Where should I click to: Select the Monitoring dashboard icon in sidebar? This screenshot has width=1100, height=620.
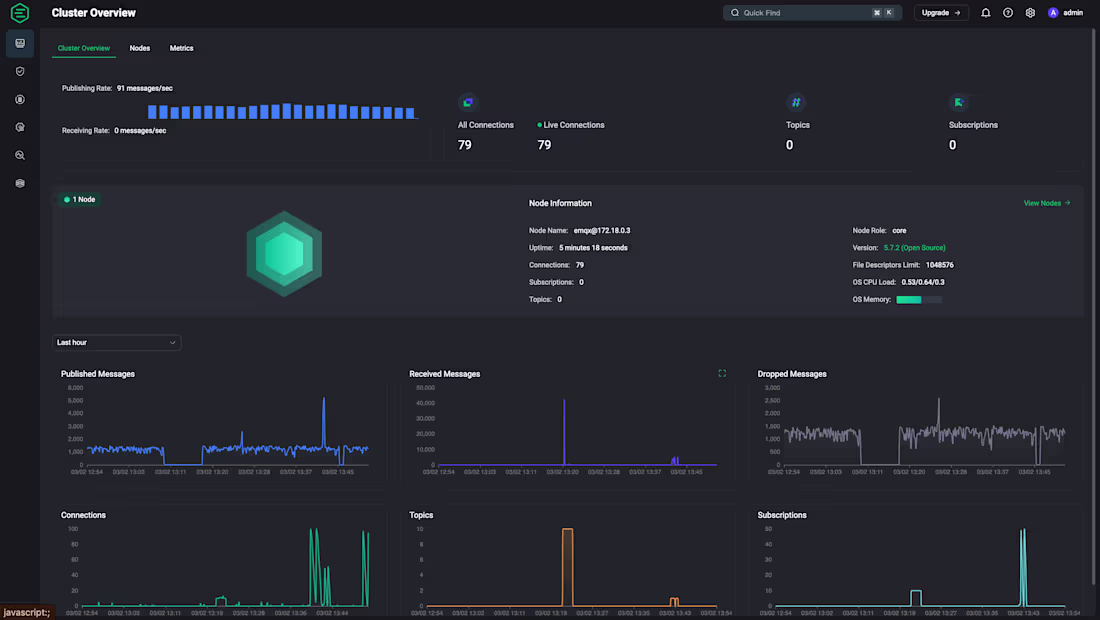tap(19, 43)
